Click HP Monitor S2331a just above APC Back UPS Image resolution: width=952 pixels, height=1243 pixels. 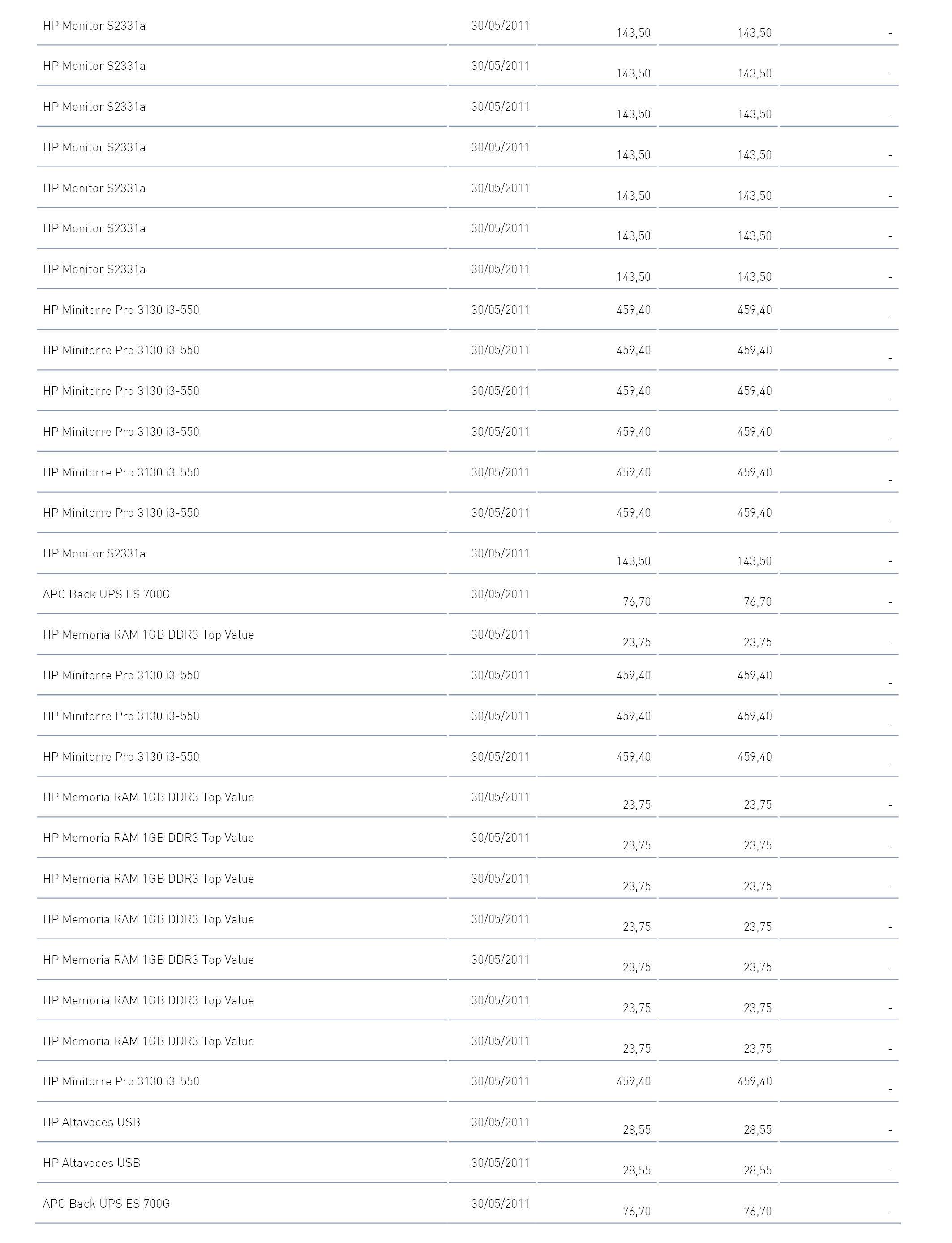tap(94, 553)
